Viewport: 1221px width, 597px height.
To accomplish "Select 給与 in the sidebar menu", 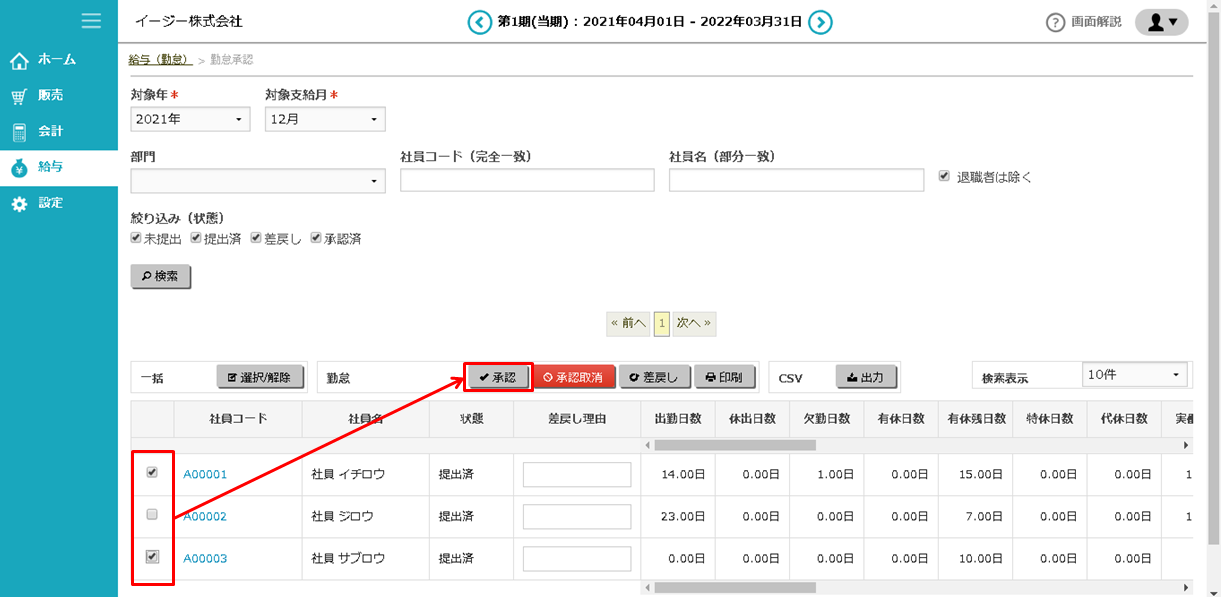I will pos(51,168).
